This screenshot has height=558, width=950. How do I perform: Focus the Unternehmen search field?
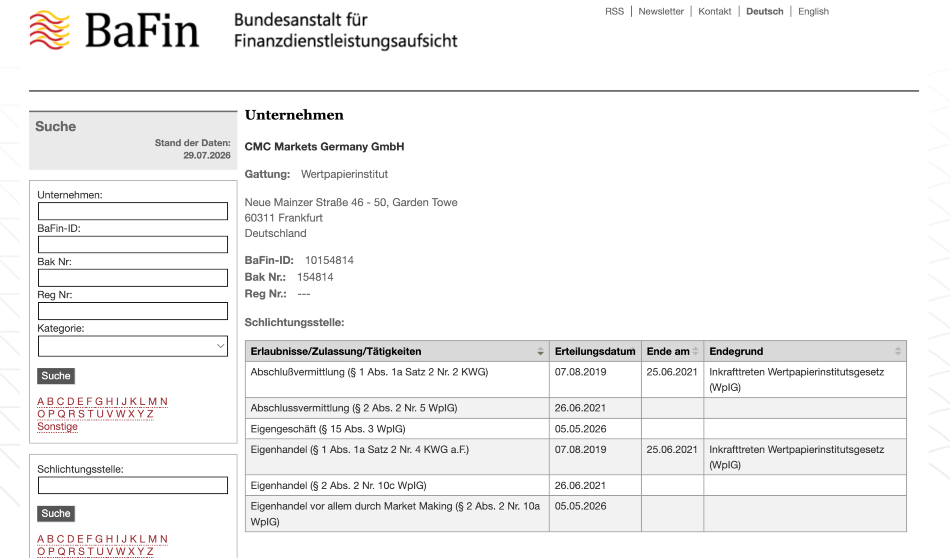click(x=133, y=211)
